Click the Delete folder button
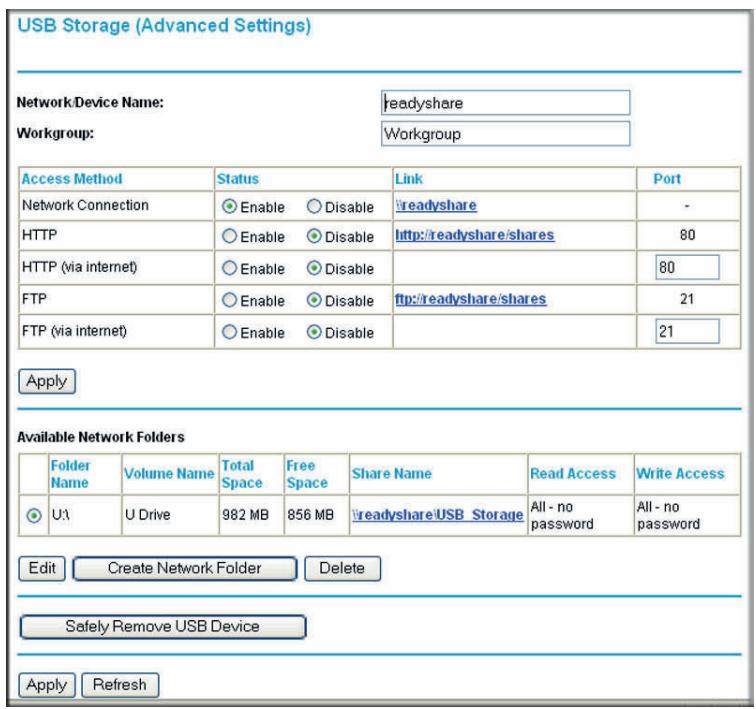The height and width of the screenshot is (709, 756). pos(342,568)
